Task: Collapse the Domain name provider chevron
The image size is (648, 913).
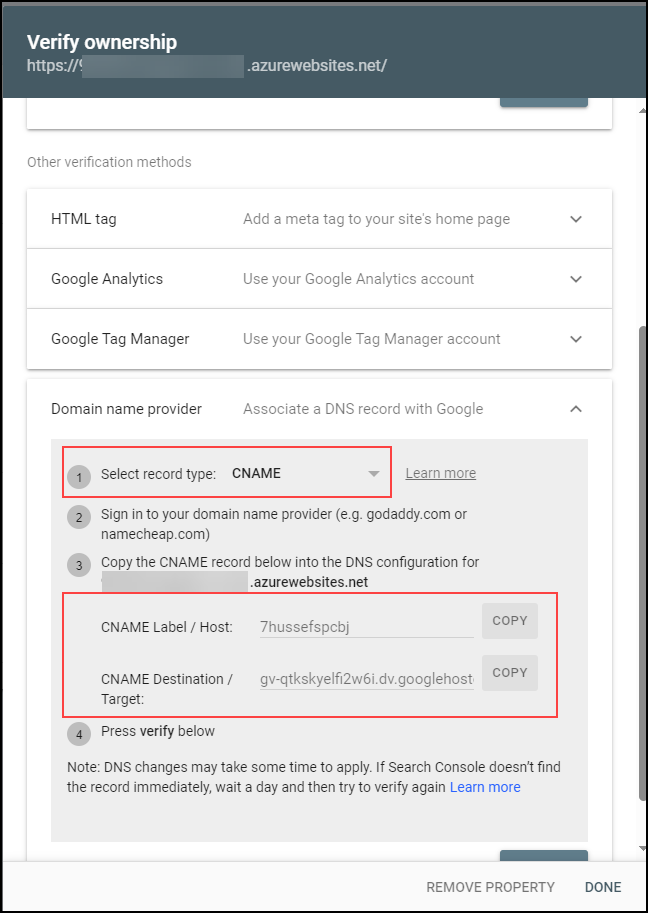Action: point(576,409)
